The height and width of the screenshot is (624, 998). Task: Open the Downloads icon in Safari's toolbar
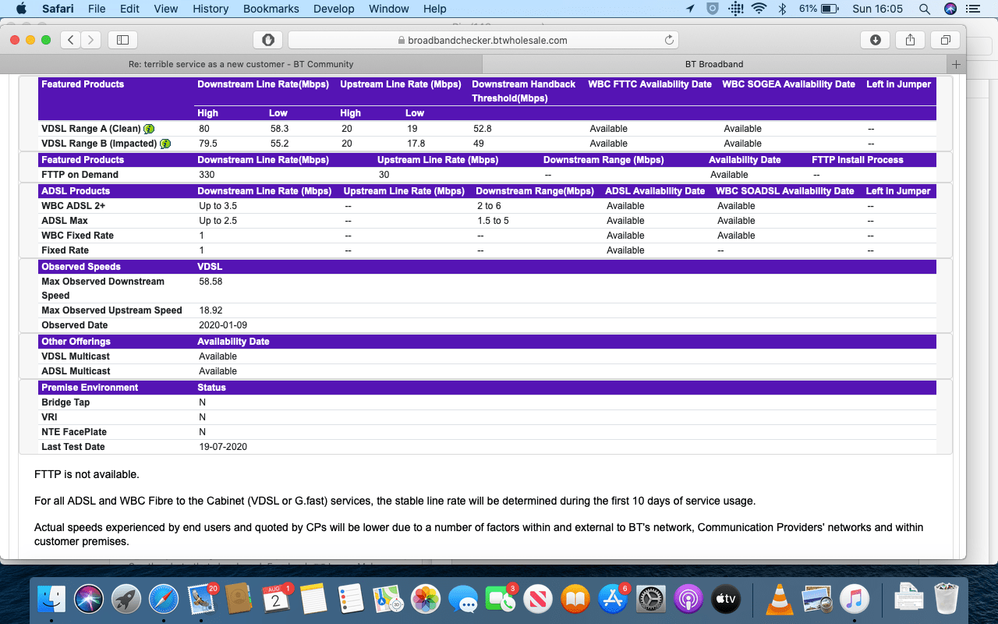[874, 39]
